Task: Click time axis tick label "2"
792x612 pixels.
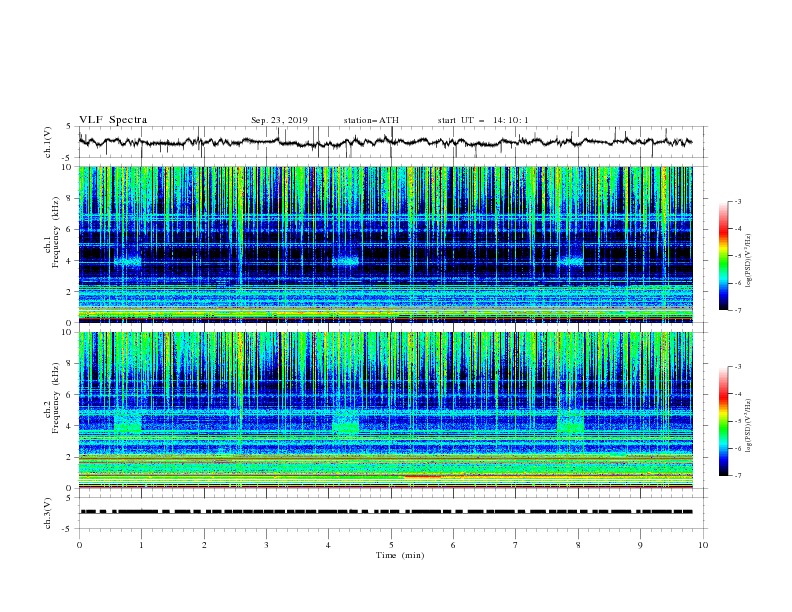Action: pos(204,545)
